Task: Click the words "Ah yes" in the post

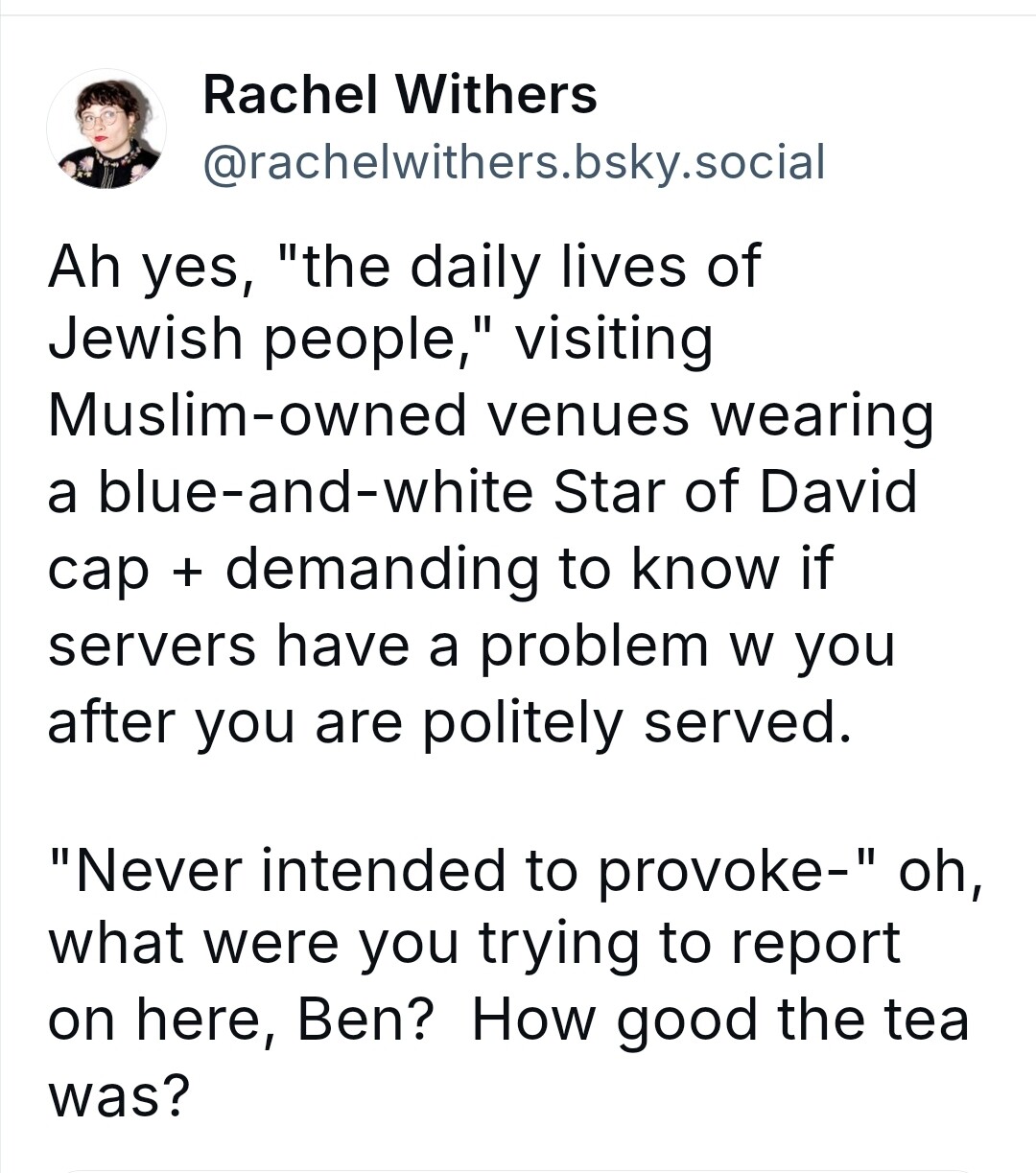Action: point(144,266)
